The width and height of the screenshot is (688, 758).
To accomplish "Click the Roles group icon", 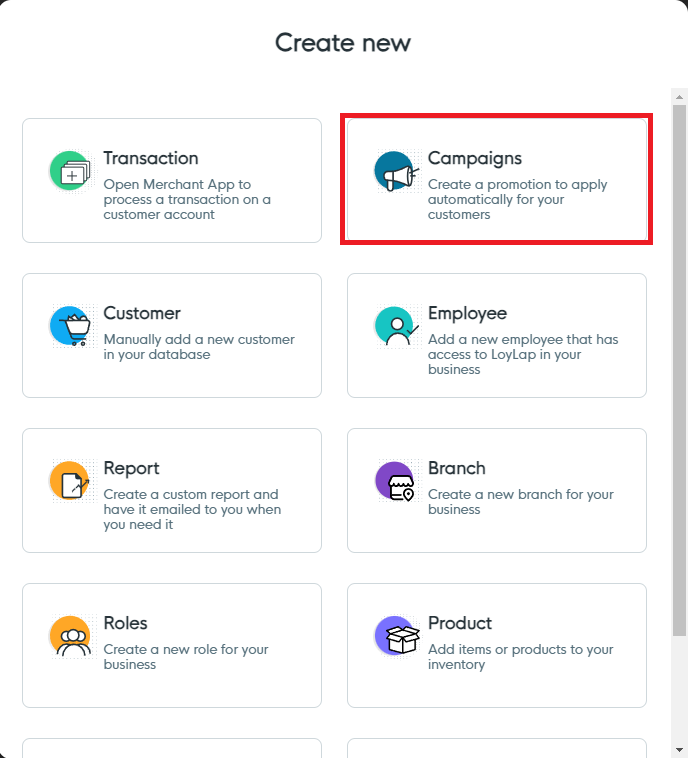I will point(70,636).
